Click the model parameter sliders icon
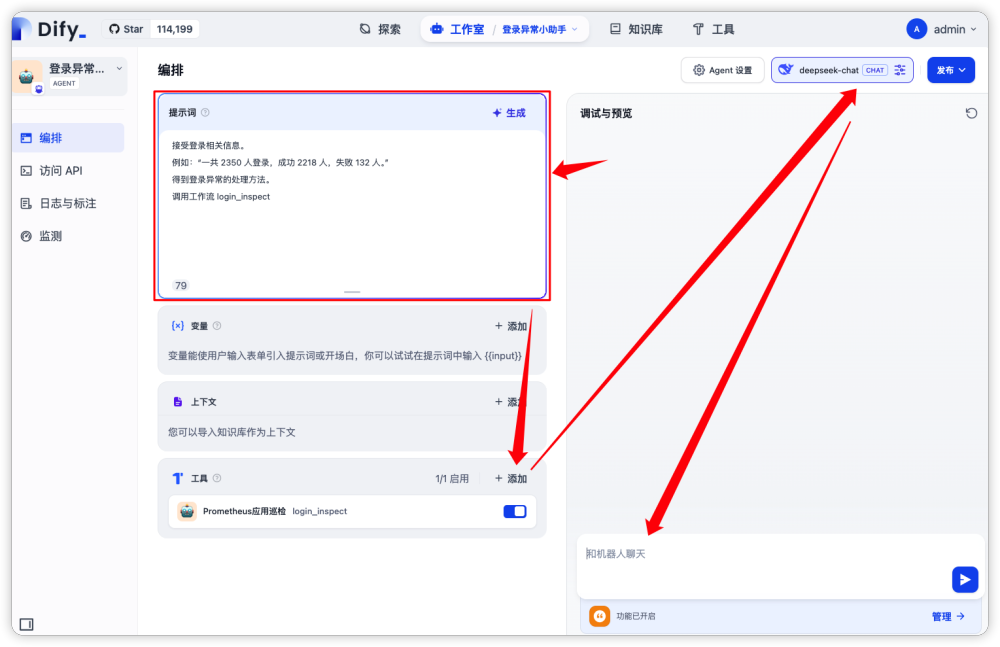 (900, 70)
